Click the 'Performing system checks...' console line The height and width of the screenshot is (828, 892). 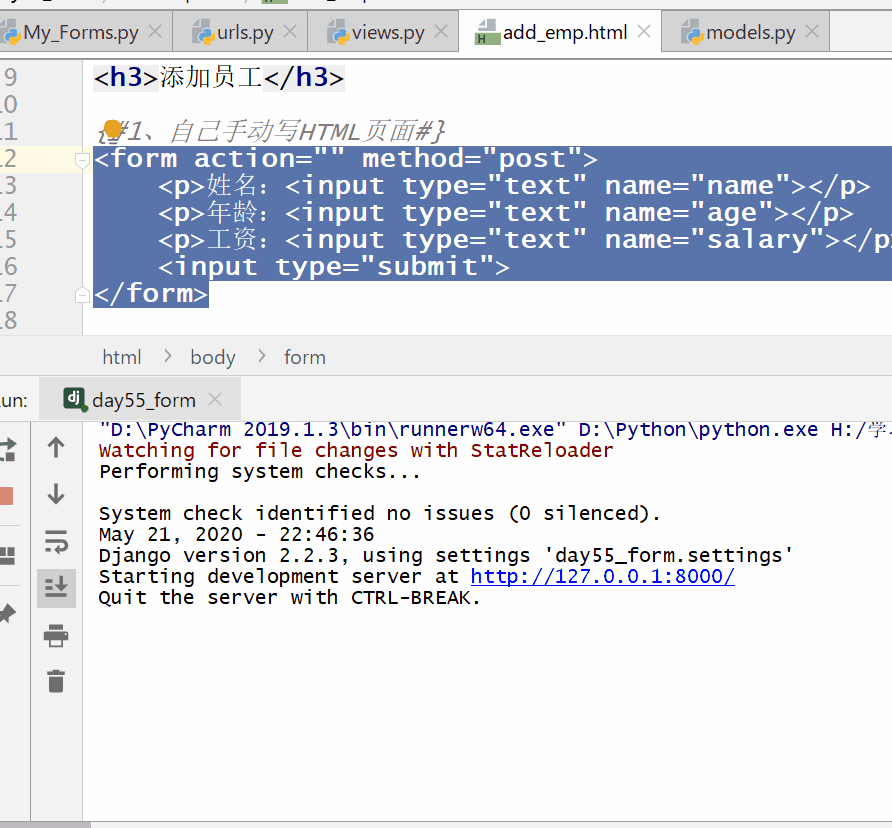point(259,472)
